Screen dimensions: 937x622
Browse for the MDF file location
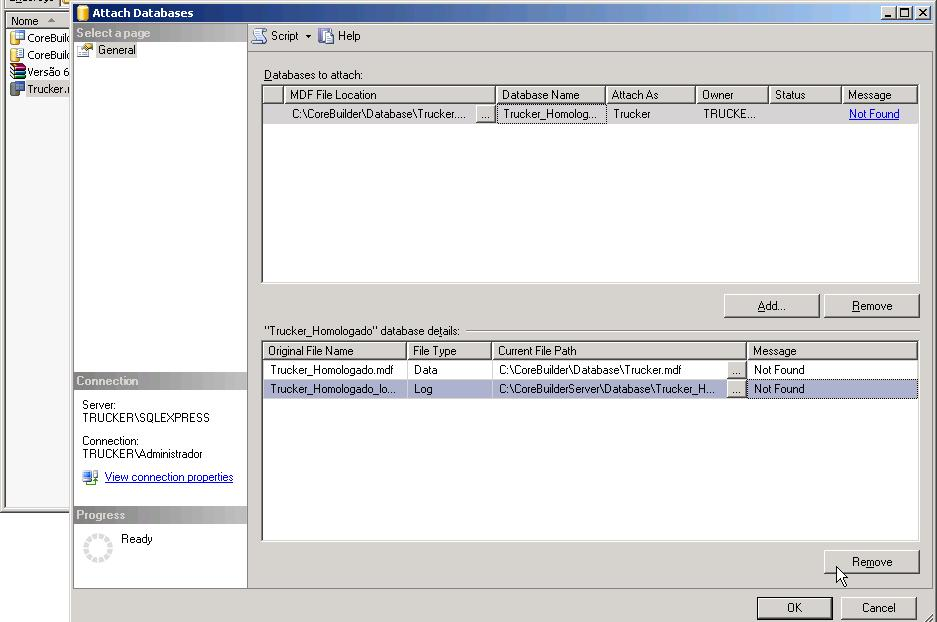point(485,114)
